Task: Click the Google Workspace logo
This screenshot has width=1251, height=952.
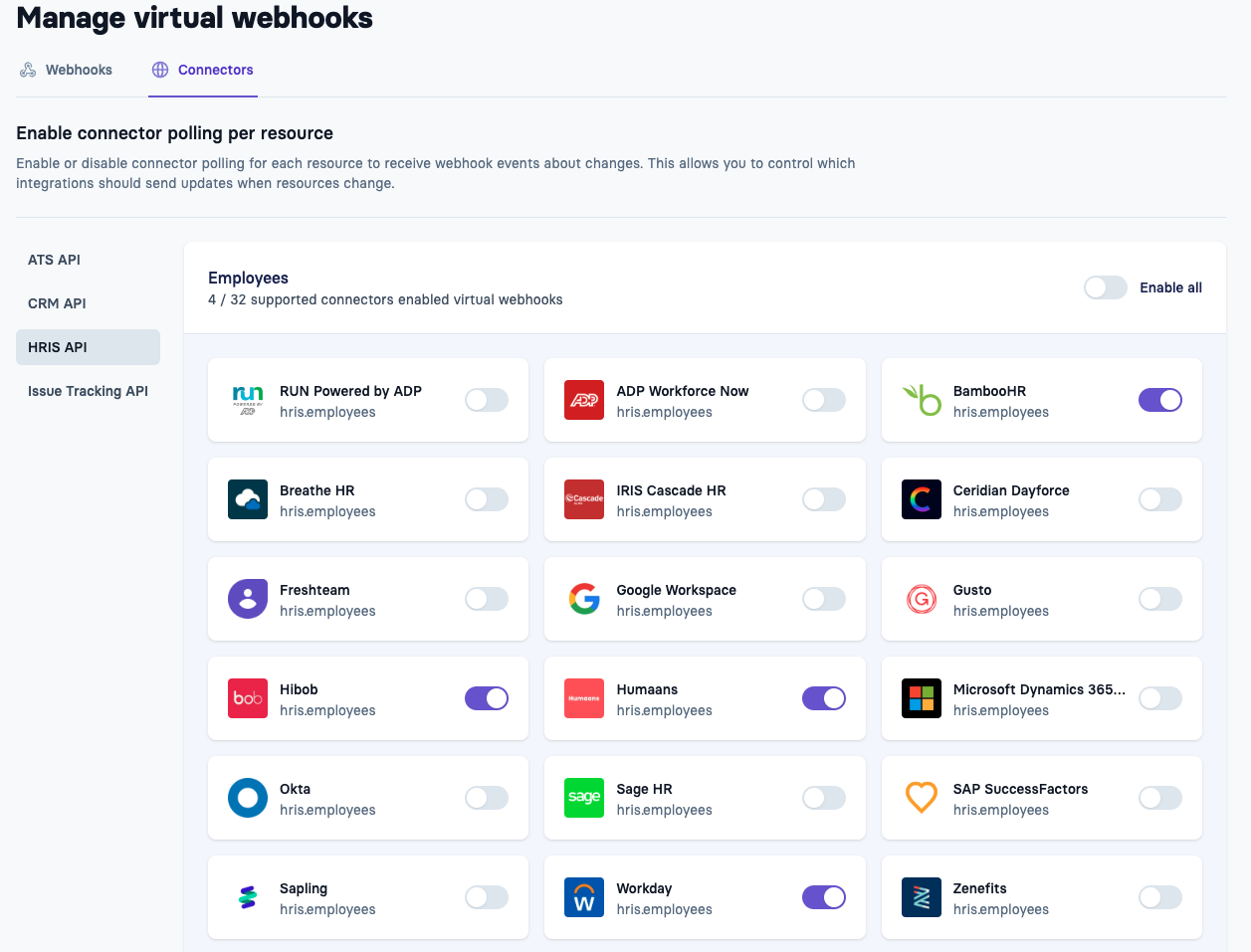Action: pyautogui.click(x=584, y=599)
